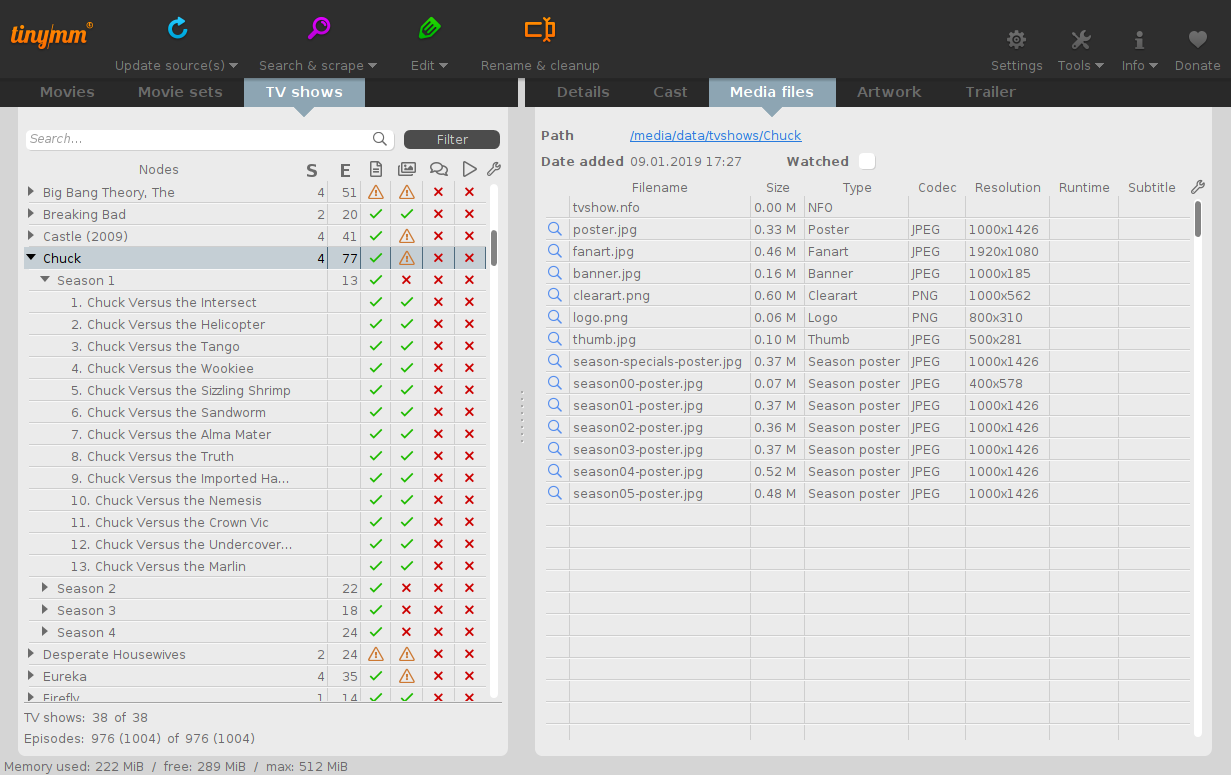Sort media files by Size column
The image size is (1231, 775).
pos(778,188)
